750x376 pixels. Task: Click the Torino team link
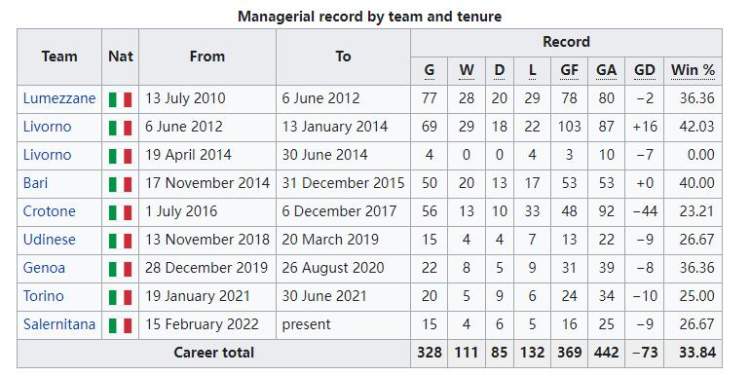point(44,296)
